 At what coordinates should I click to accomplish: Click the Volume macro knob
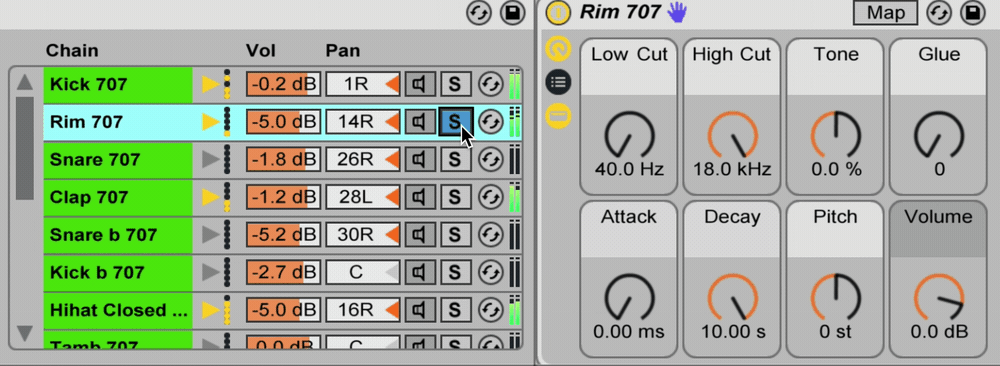[939, 297]
